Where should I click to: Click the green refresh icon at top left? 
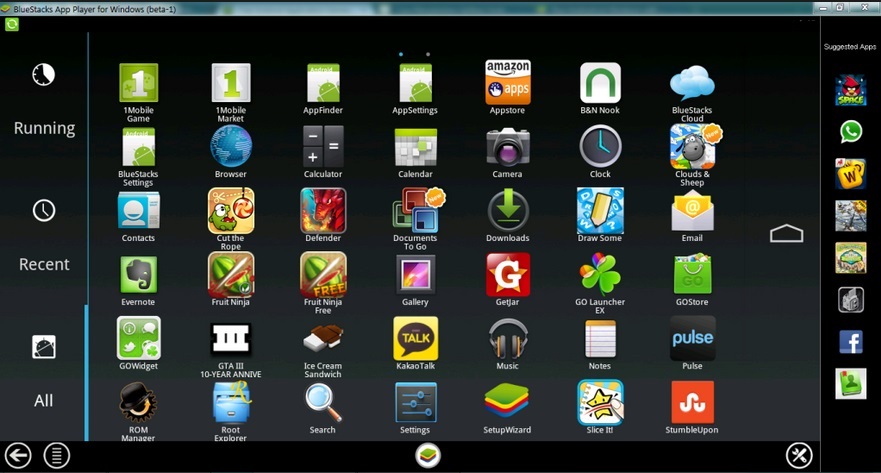(12, 24)
